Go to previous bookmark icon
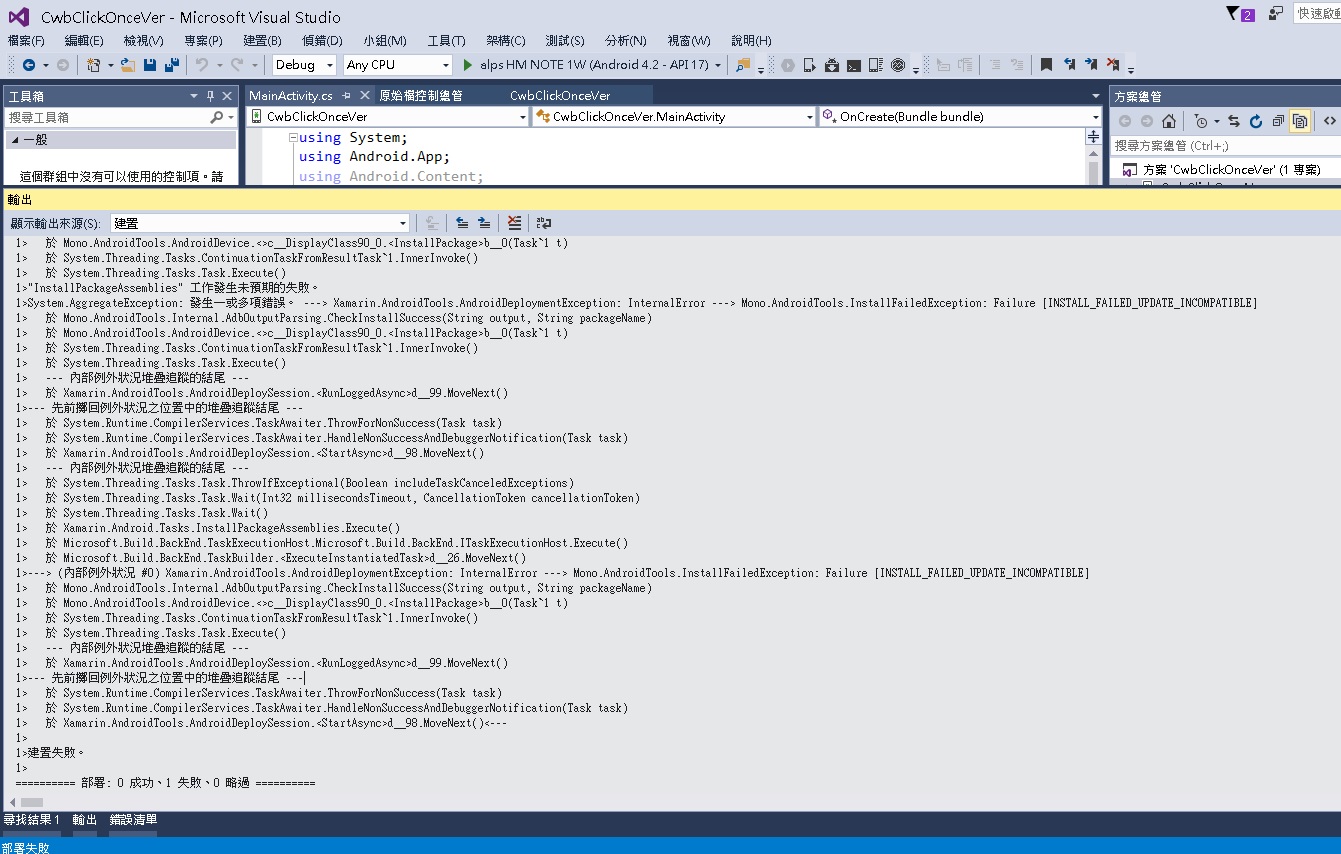 click(1069, 65)
